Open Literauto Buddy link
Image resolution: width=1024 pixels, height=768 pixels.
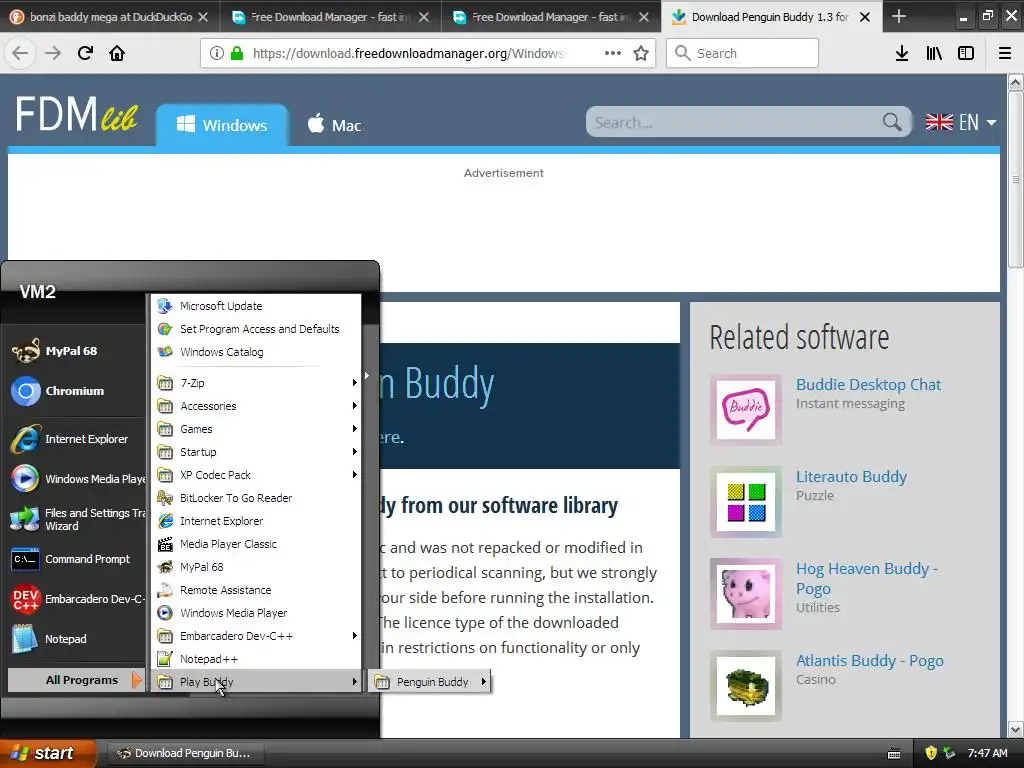pyautogui.click(x=851, y=477)
